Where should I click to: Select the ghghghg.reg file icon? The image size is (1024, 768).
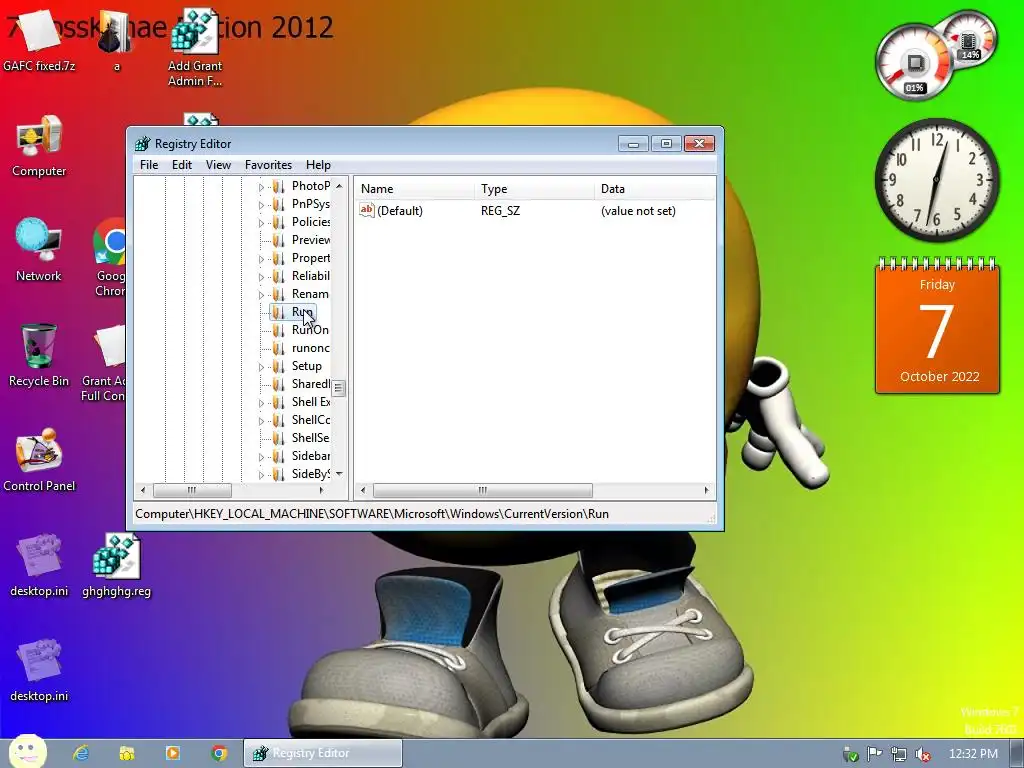[x=116, y=565]
